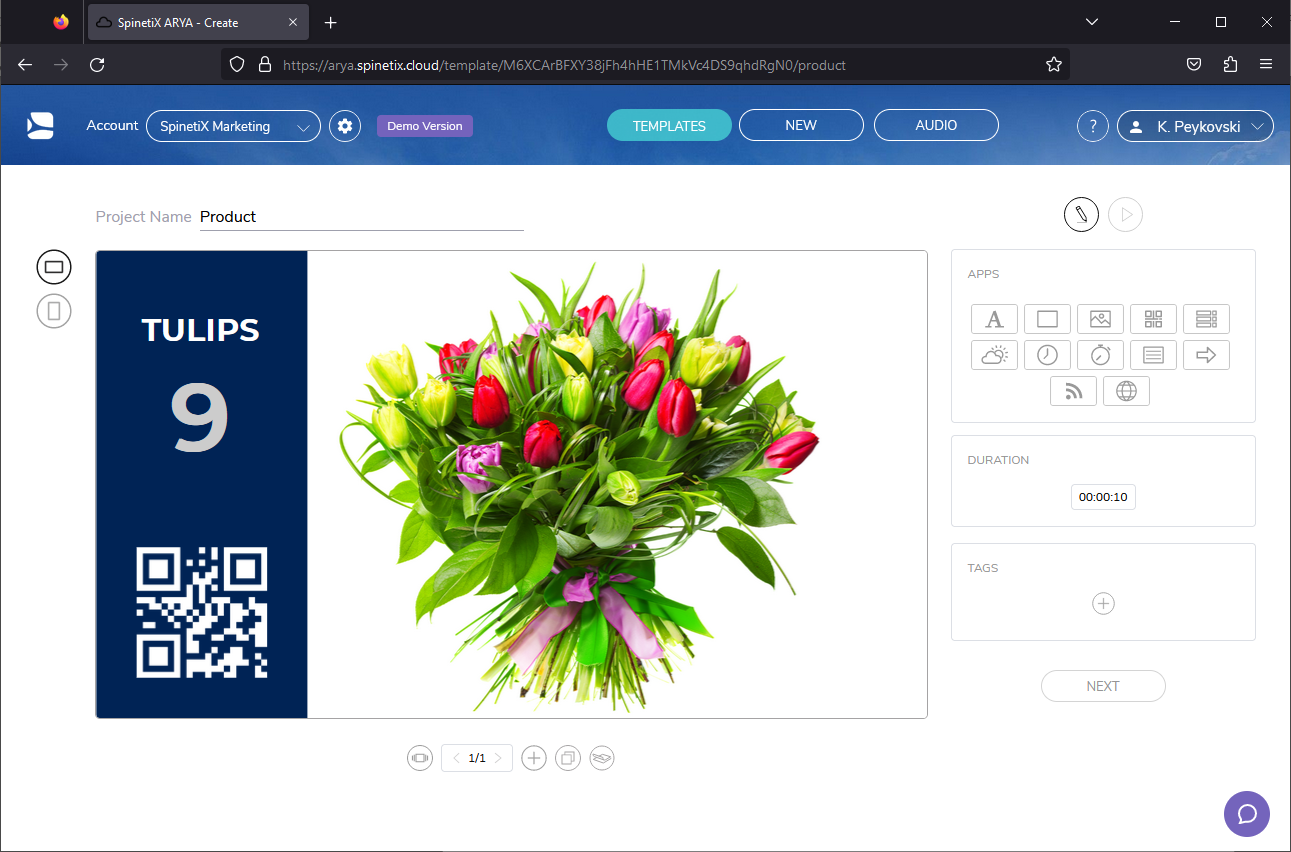The width and height of the screenshot is (1291, 852).
Task: Switch to the TEMPLATES tab
Action: [668, 125]
